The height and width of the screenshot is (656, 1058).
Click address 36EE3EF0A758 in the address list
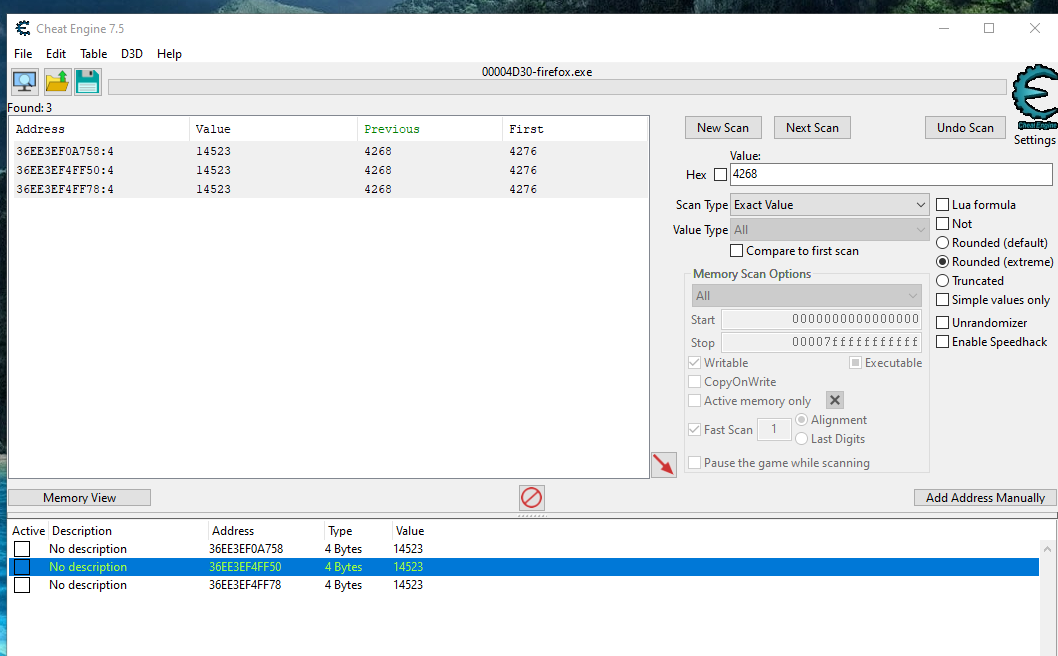(246, 549)
